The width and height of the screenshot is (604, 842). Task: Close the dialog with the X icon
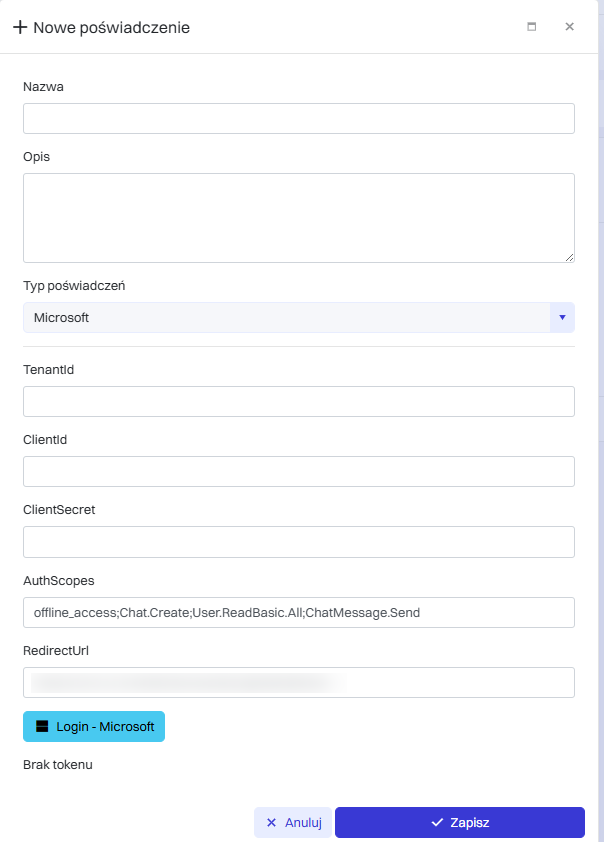(569, 27)
